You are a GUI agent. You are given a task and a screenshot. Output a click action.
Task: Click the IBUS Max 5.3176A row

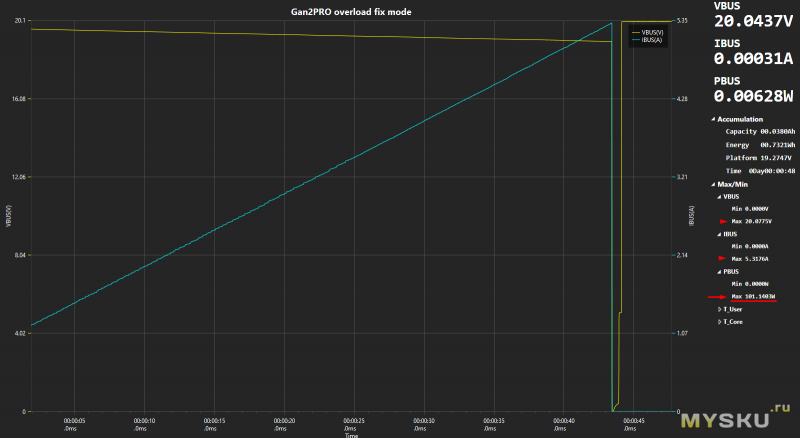[749, 259]
